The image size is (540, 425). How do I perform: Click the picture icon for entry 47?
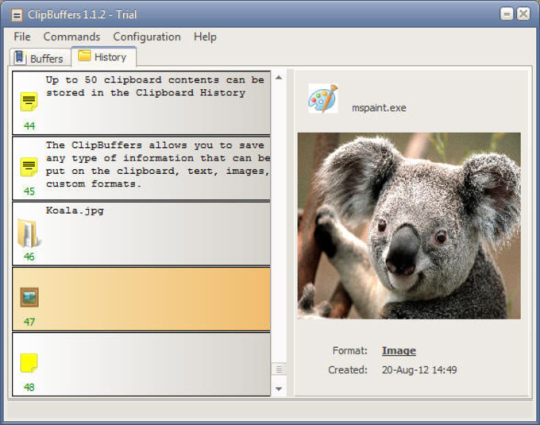pyautogui.click(x=29, y=297)
